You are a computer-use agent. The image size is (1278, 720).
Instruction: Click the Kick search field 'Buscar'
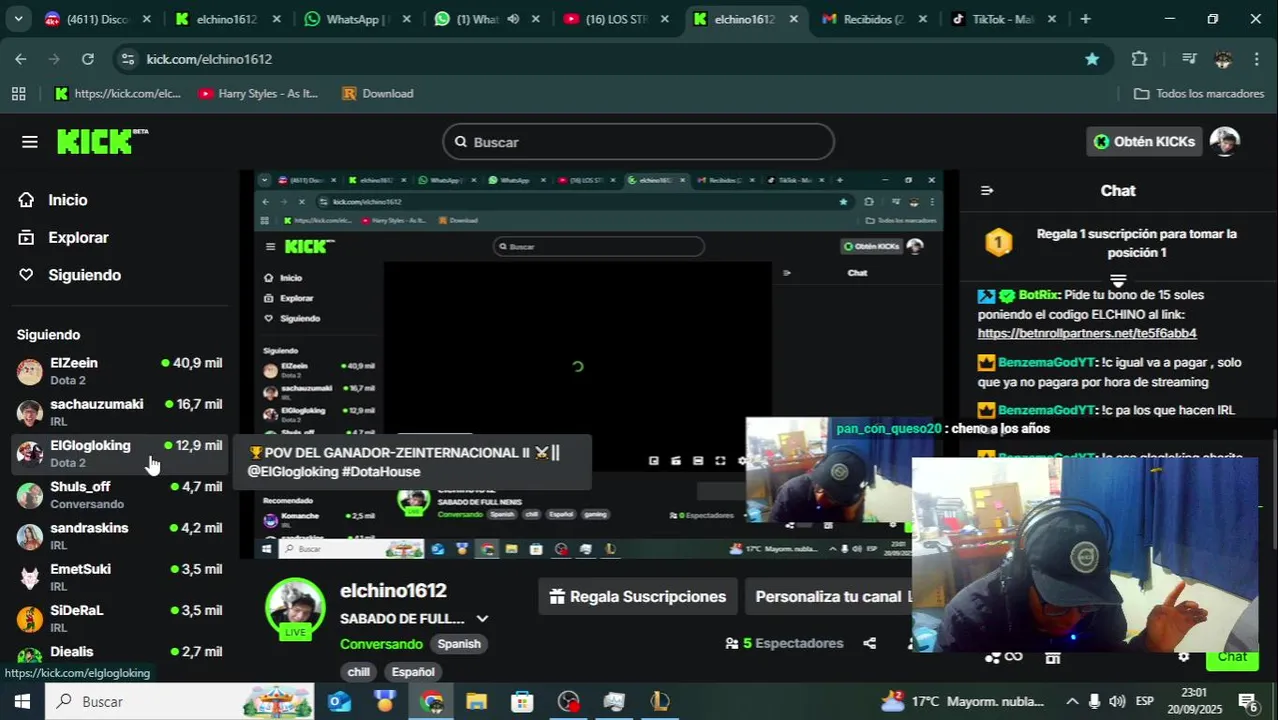[638, 142]
